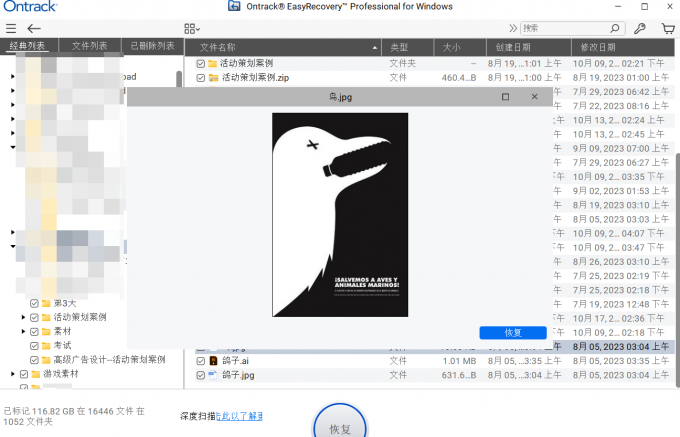Open the view mode grid dropdown
This screenshot has height=437, width=680.
(x=192, y=29)
